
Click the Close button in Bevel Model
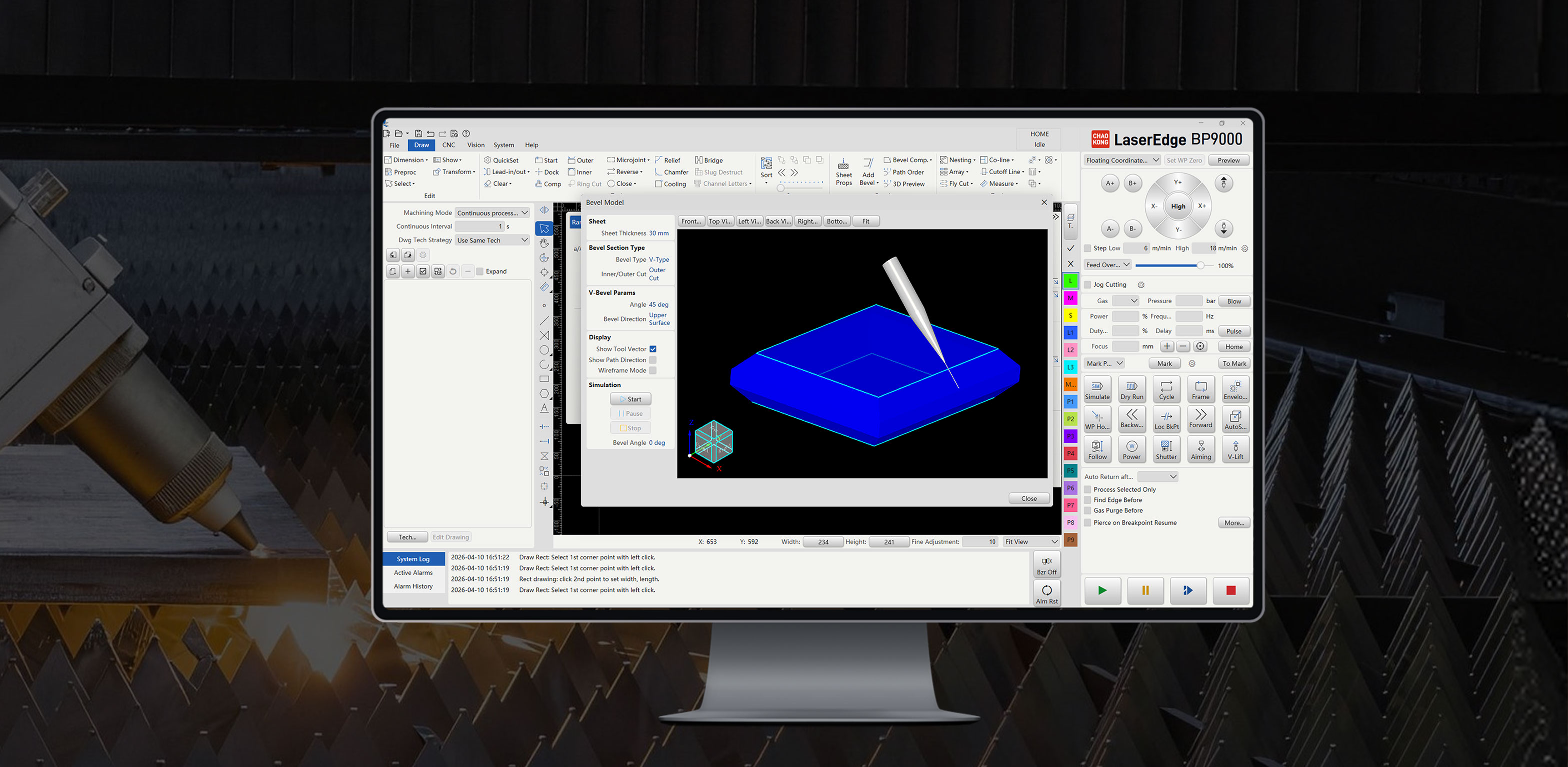[1029, 498]
